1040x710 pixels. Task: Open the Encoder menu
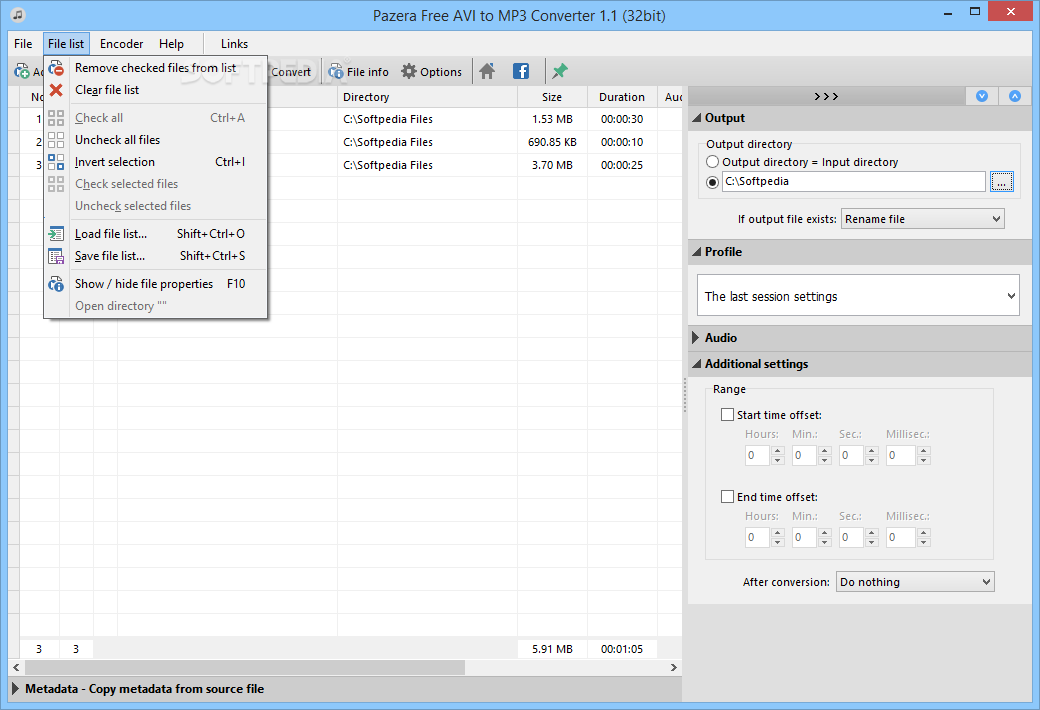point(121,44)
